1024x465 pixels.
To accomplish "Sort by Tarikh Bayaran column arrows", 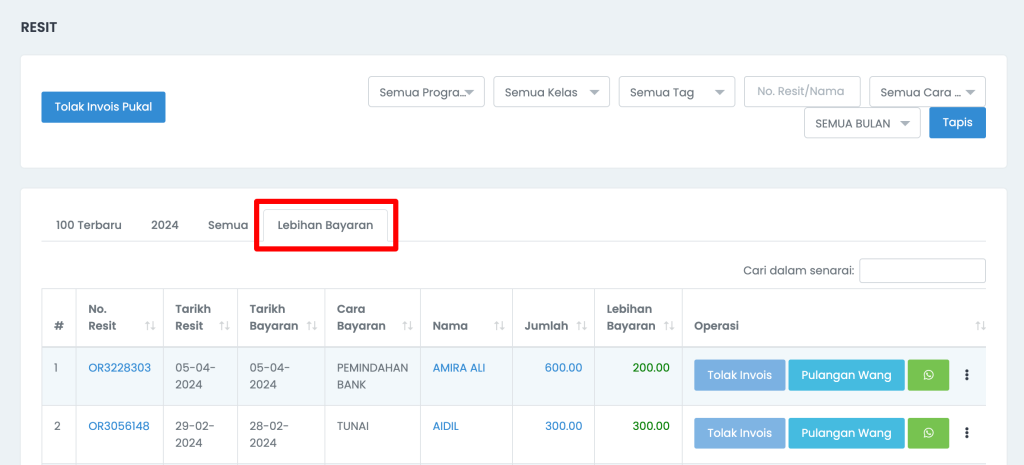I will point(312,325).
